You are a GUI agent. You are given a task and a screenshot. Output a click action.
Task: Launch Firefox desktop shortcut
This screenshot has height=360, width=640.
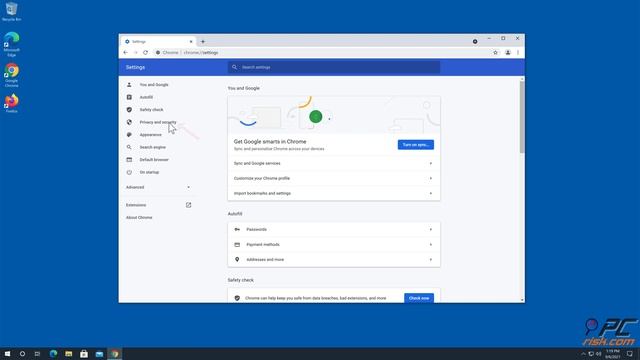(x=11, y=103)
